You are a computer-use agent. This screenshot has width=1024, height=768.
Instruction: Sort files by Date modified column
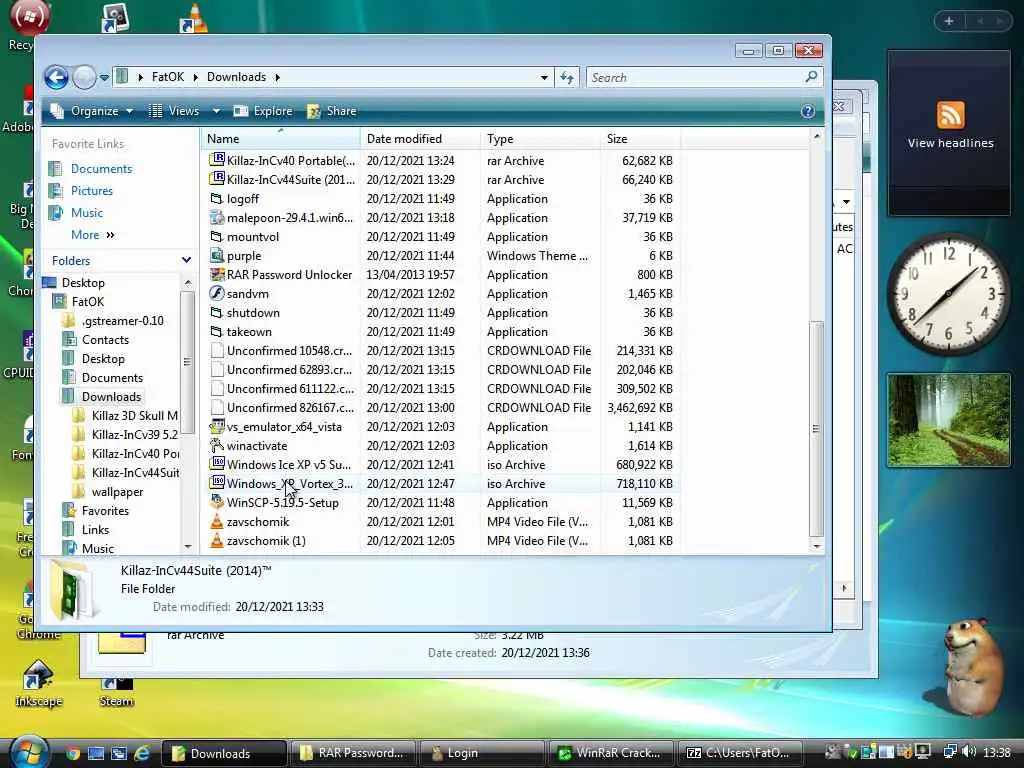click(420, 138)
